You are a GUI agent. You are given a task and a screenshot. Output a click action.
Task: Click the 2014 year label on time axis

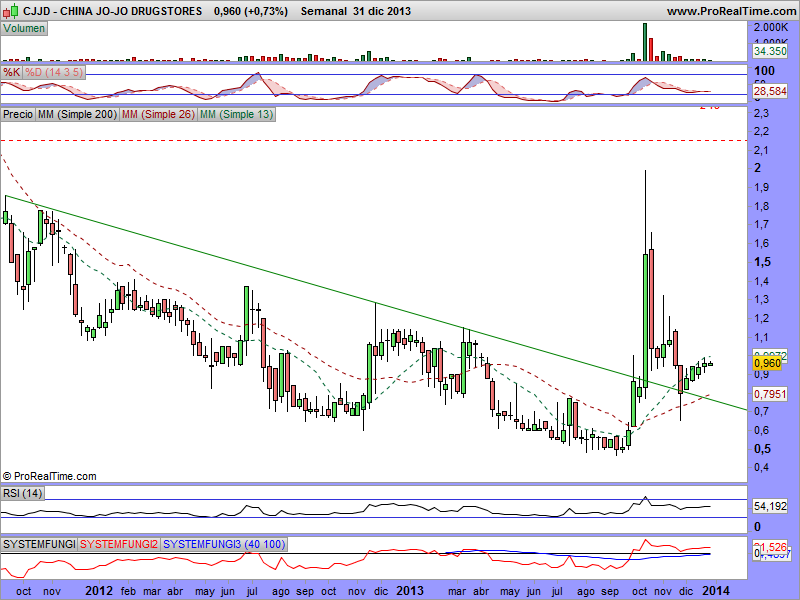716,591
